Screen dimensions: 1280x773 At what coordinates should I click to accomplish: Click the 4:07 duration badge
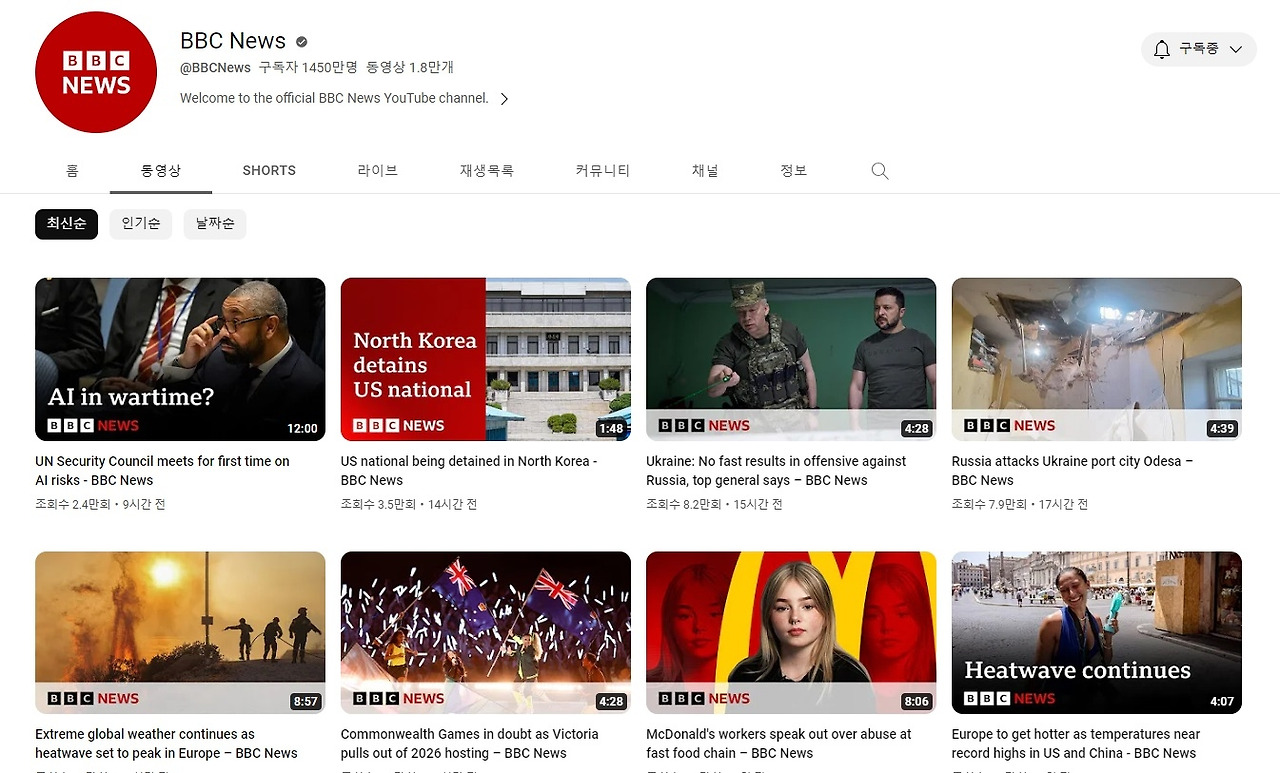[x=1222, y=701]
